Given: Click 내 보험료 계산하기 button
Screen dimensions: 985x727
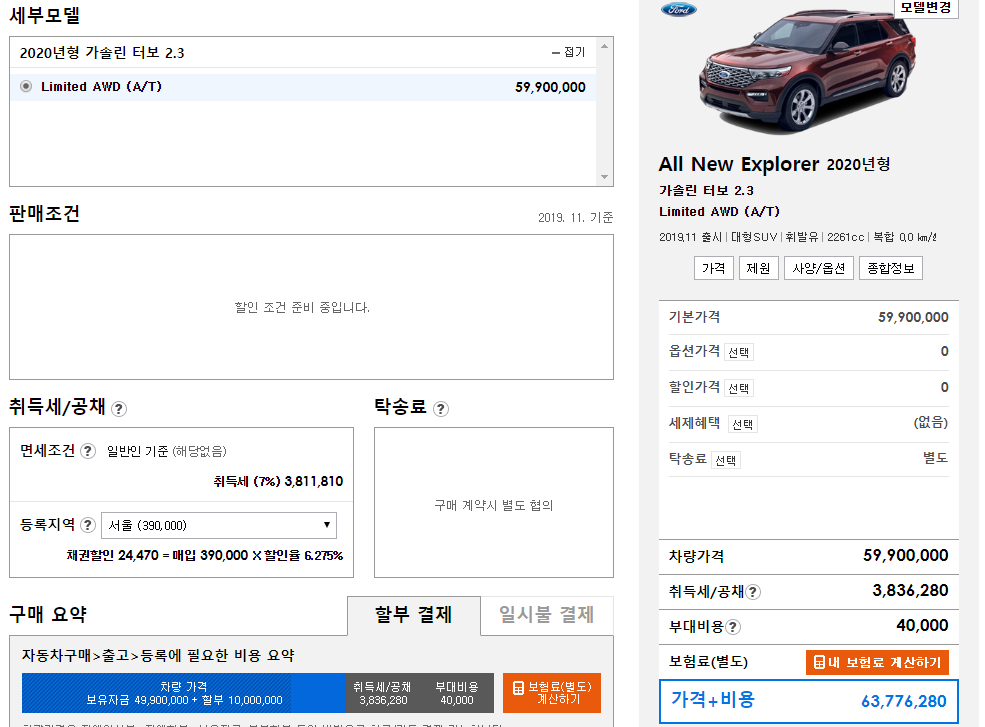Looking at the screenshot, I should 878,662.
